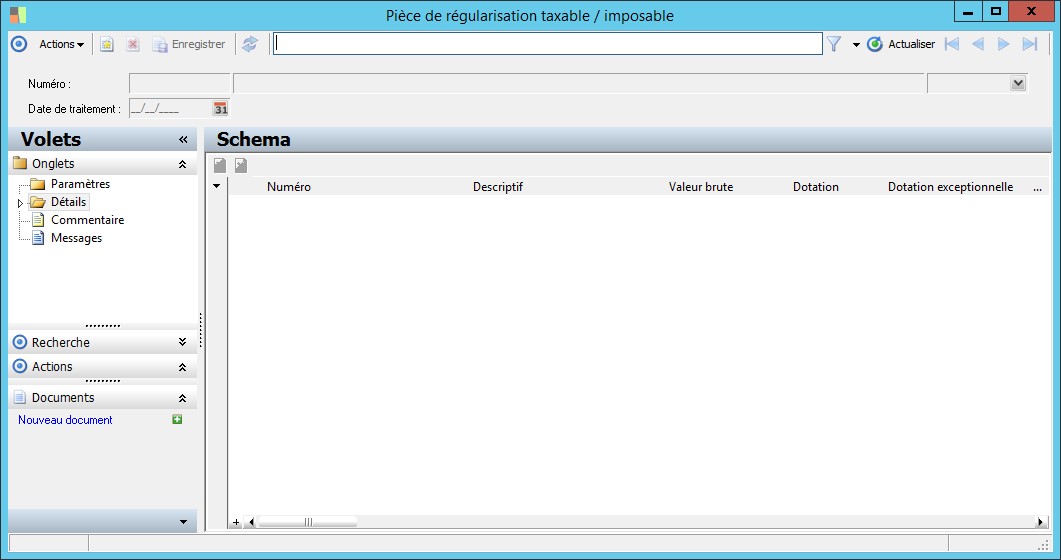
Task: Go to previous record arrow
Action: coord(978,44)
